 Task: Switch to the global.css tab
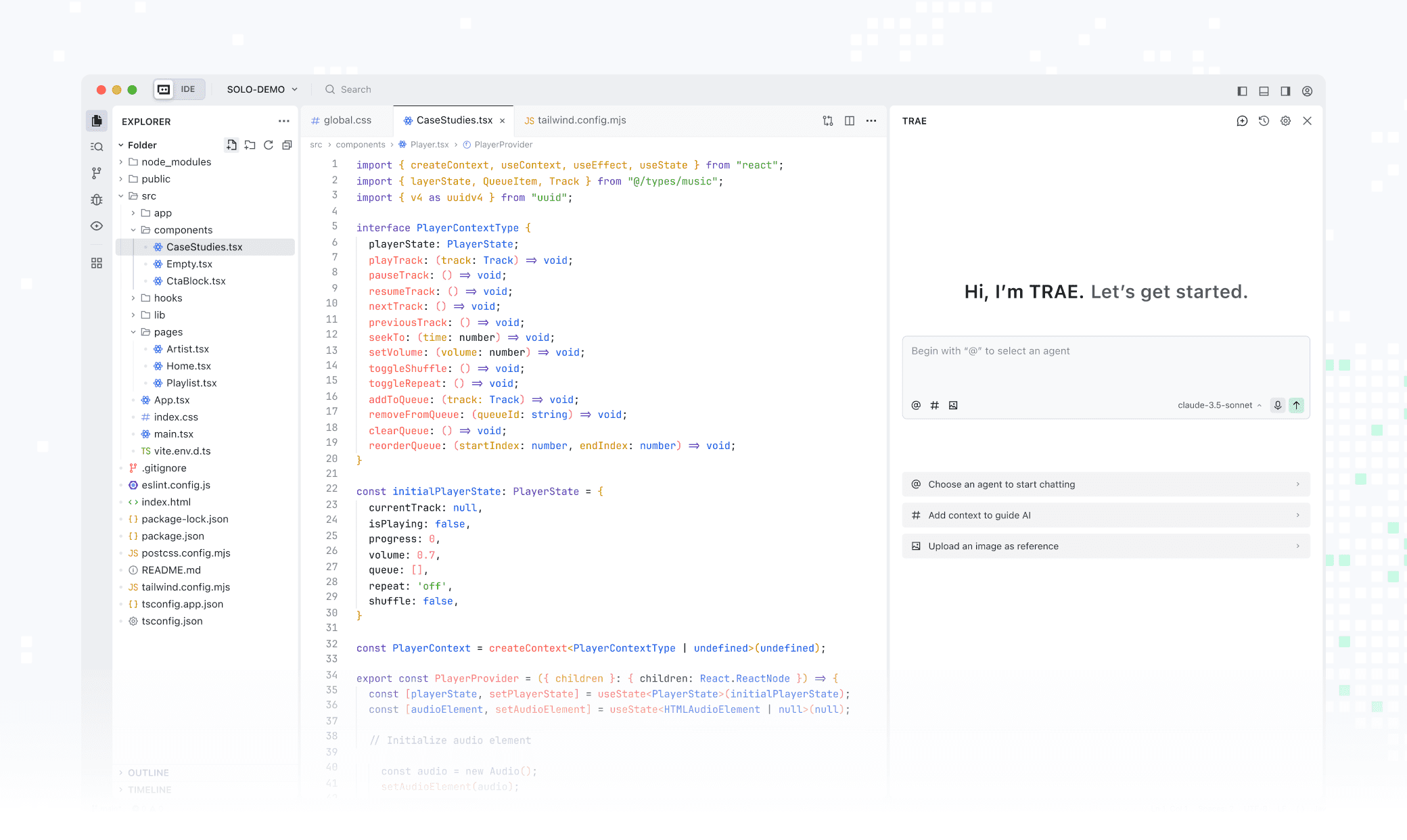(347, 120)
